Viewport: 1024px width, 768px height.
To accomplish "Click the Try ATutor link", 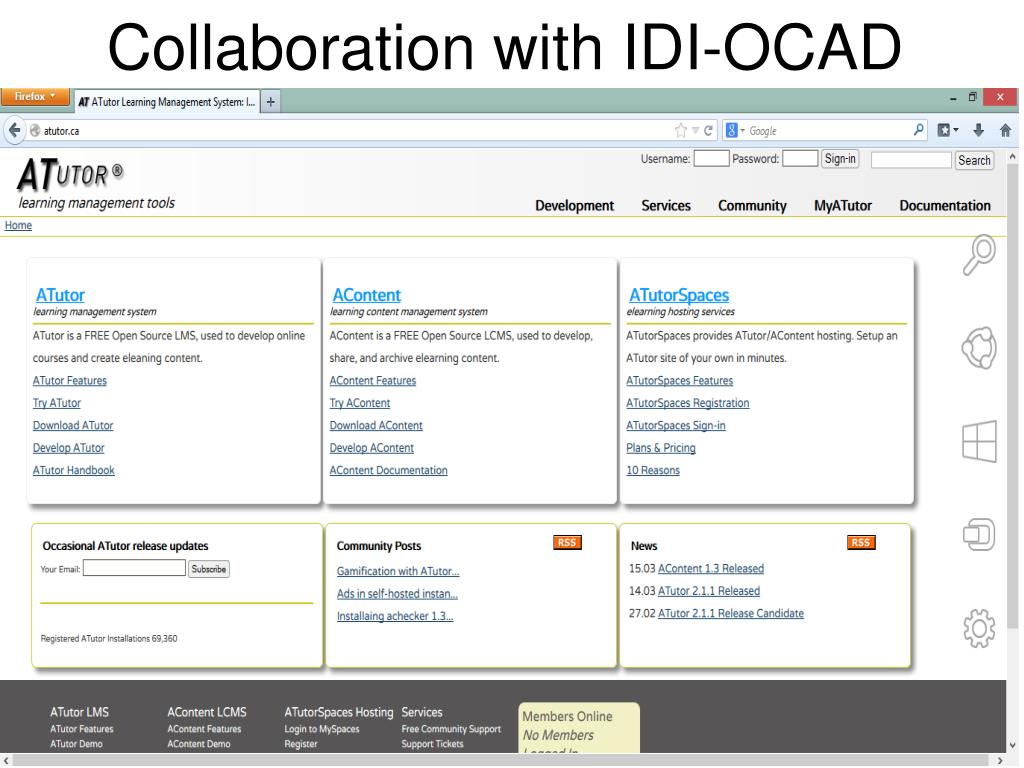I will (x=57, y=403).
